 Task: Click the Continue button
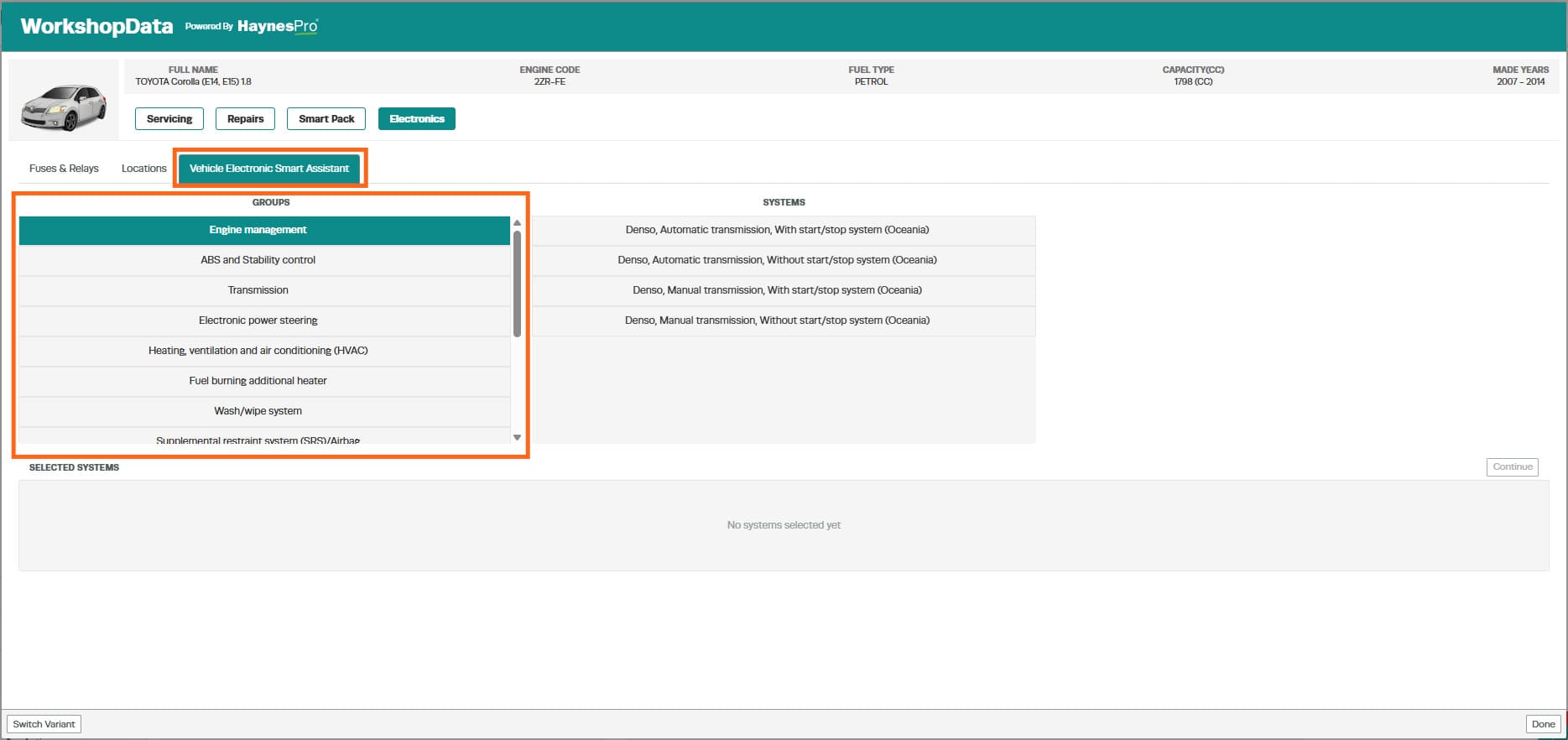1513,466
